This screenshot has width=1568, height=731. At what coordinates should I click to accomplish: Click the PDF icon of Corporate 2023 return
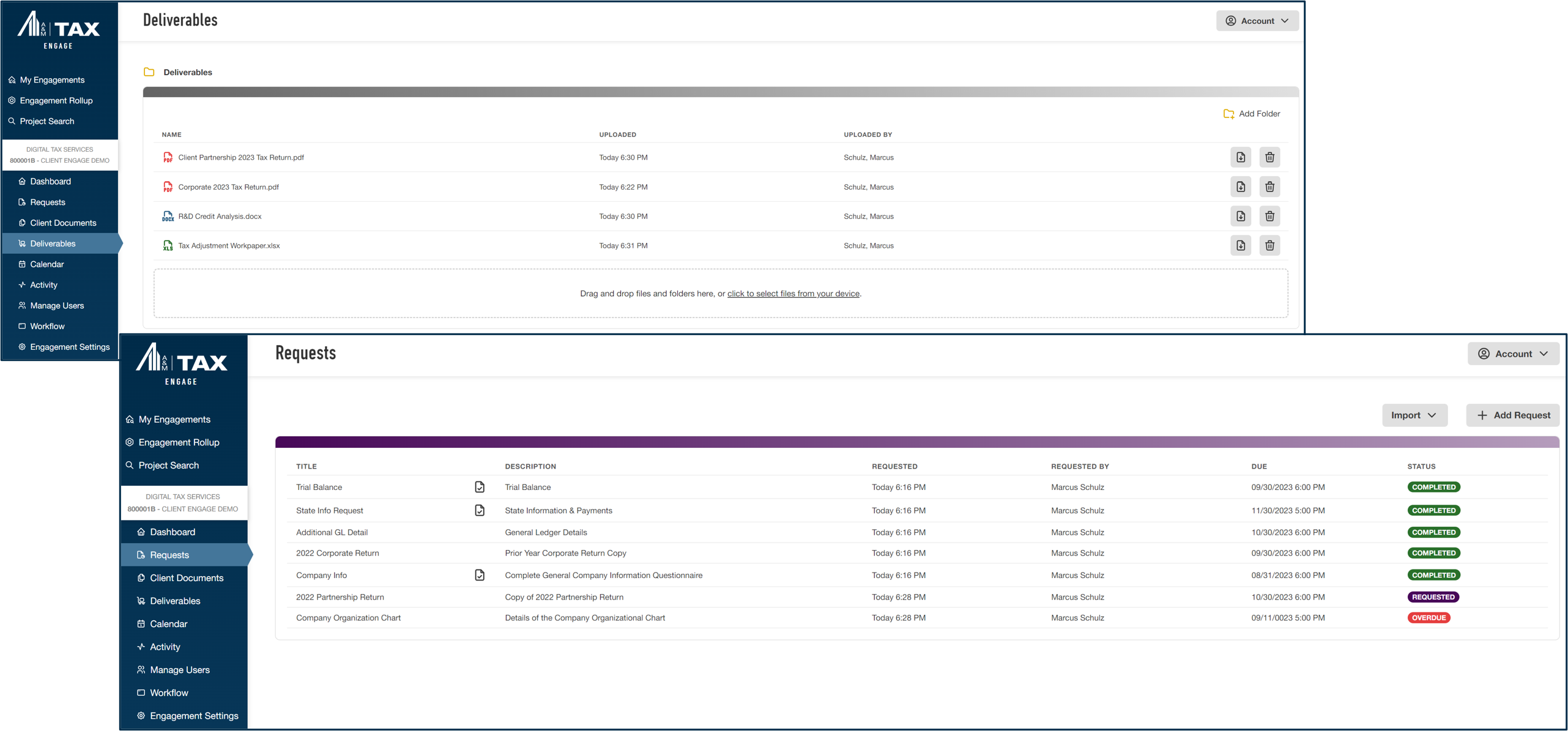168,187
